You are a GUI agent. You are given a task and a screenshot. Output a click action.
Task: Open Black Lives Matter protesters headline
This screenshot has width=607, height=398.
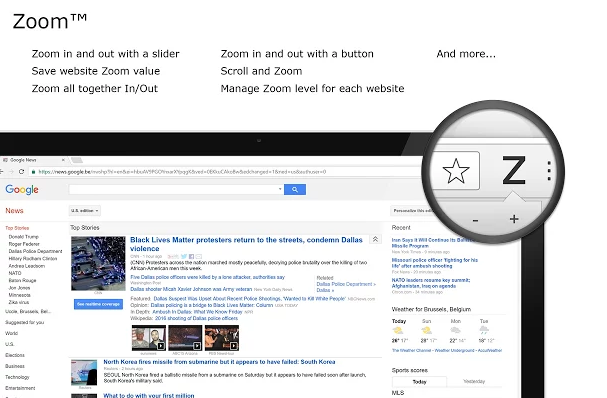pyautogui.click(x=246, y=244)
